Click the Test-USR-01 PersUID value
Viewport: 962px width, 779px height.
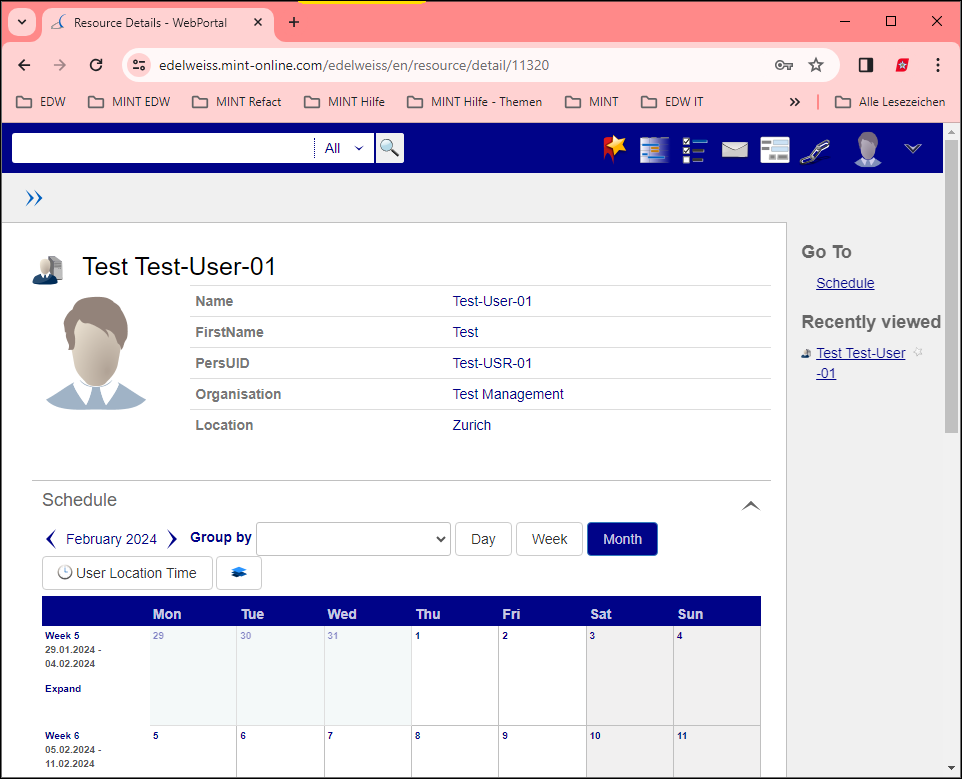(x=491, y=363)
